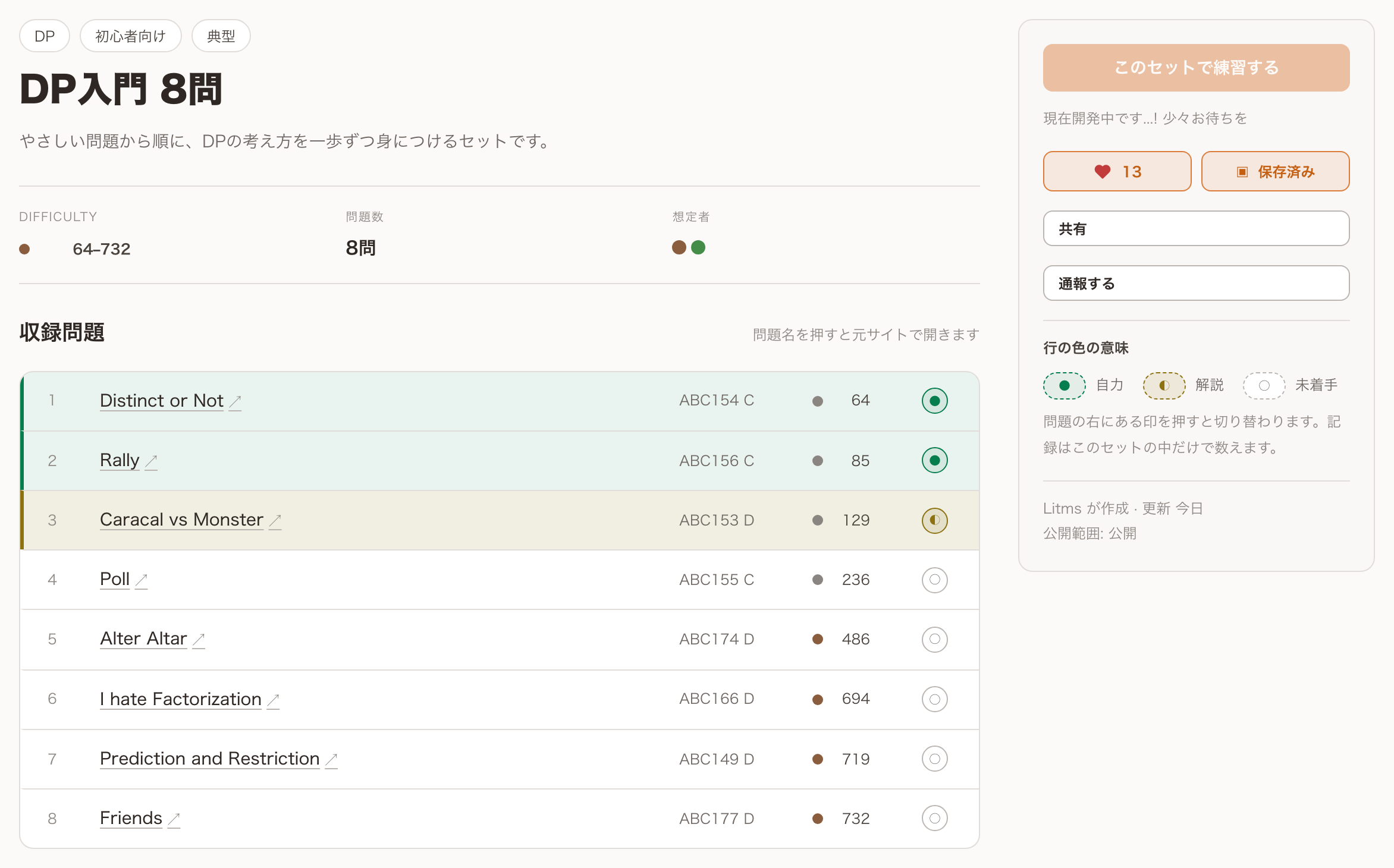Image resolution: width=1394 pixels, height=868 pixels.
Task: Click the 通報する report button
Action: tap(1196, 283)
